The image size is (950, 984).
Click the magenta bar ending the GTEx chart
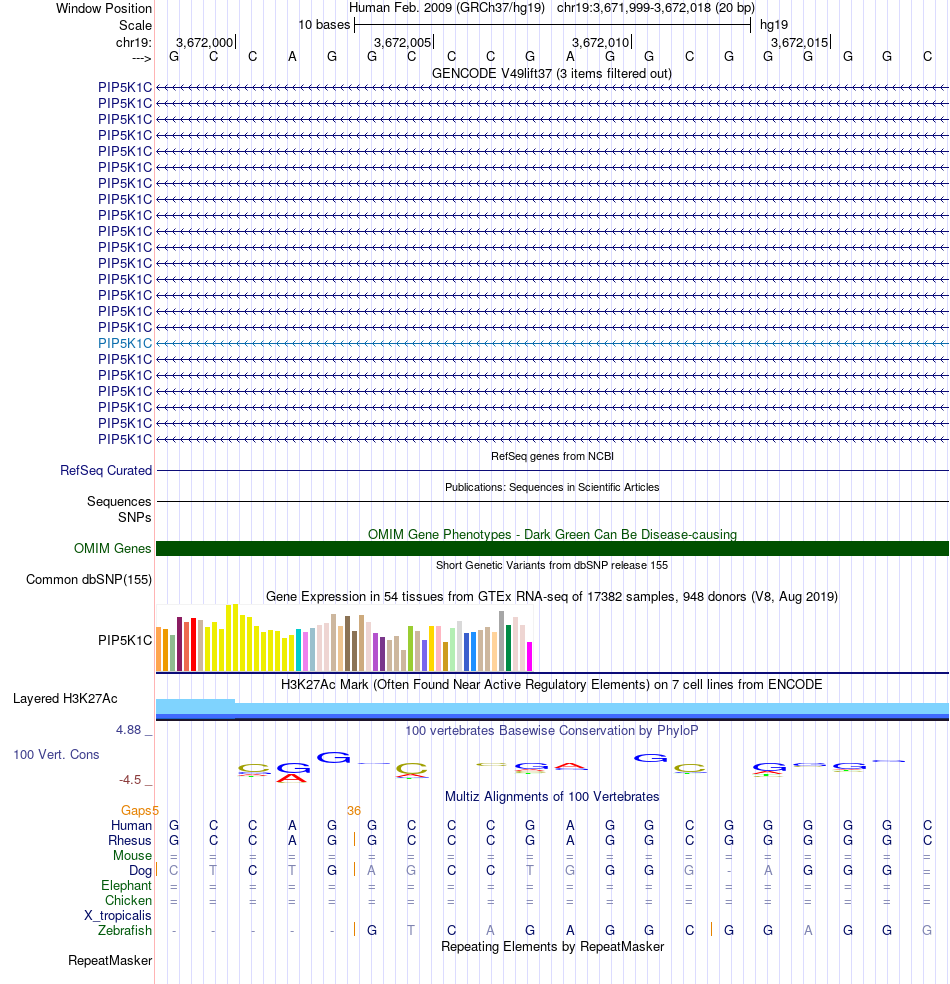(x=529, y=656)
